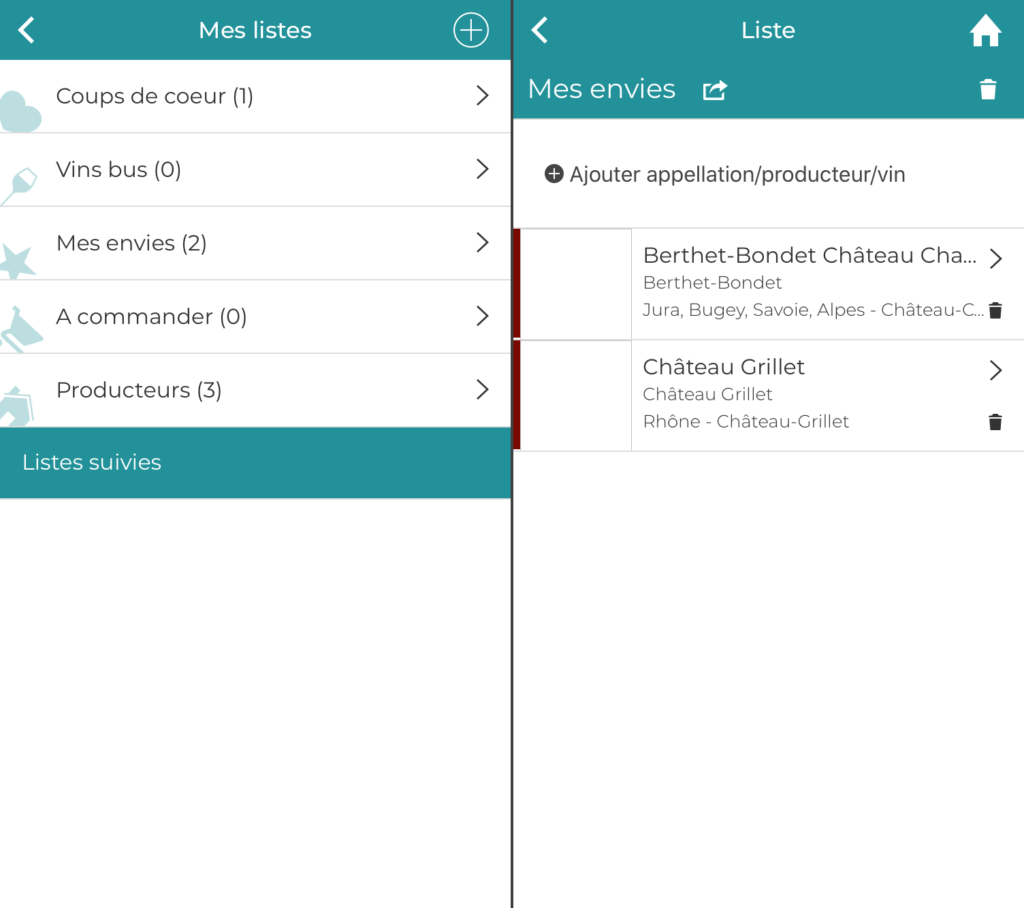Viewport: 1024px width, 908px height.
Task: Open Château Grillet details chevron
Action: coord(995,370)
